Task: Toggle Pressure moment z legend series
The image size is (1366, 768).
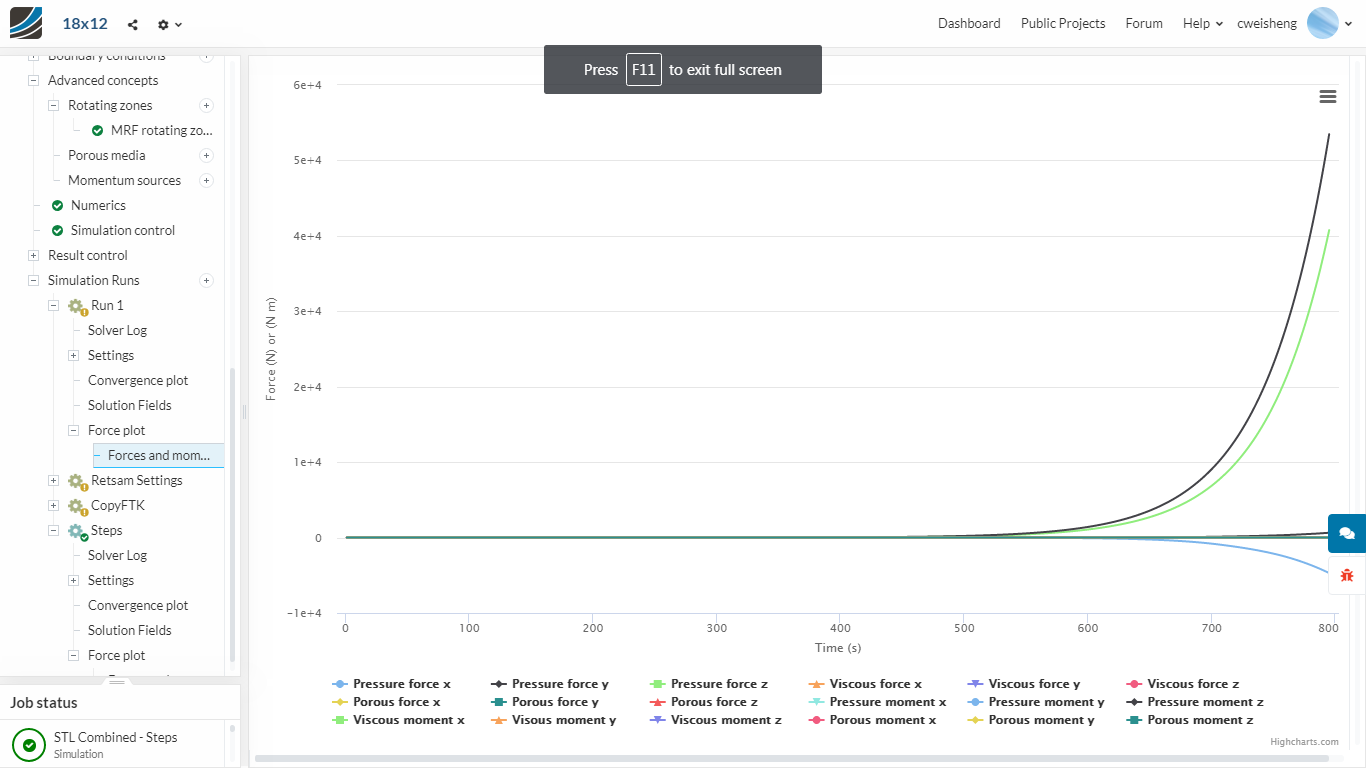Action: pyautogui.click(x=1194, y=702)
